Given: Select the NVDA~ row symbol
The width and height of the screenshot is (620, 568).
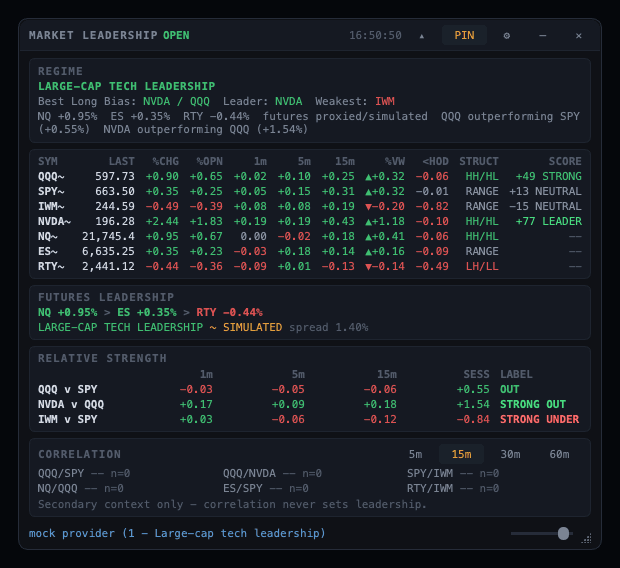Looking at the screenshot, I should 55,222.
